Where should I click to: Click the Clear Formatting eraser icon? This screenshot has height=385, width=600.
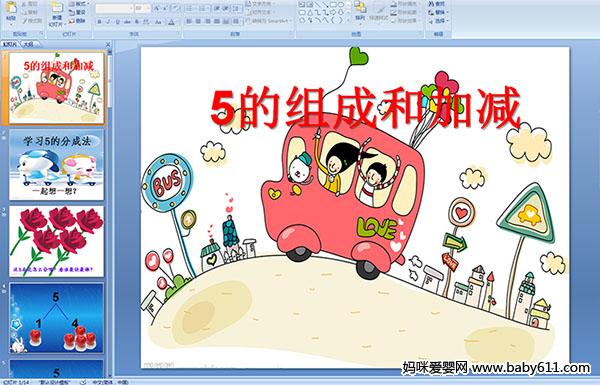(x=175, y=8)
